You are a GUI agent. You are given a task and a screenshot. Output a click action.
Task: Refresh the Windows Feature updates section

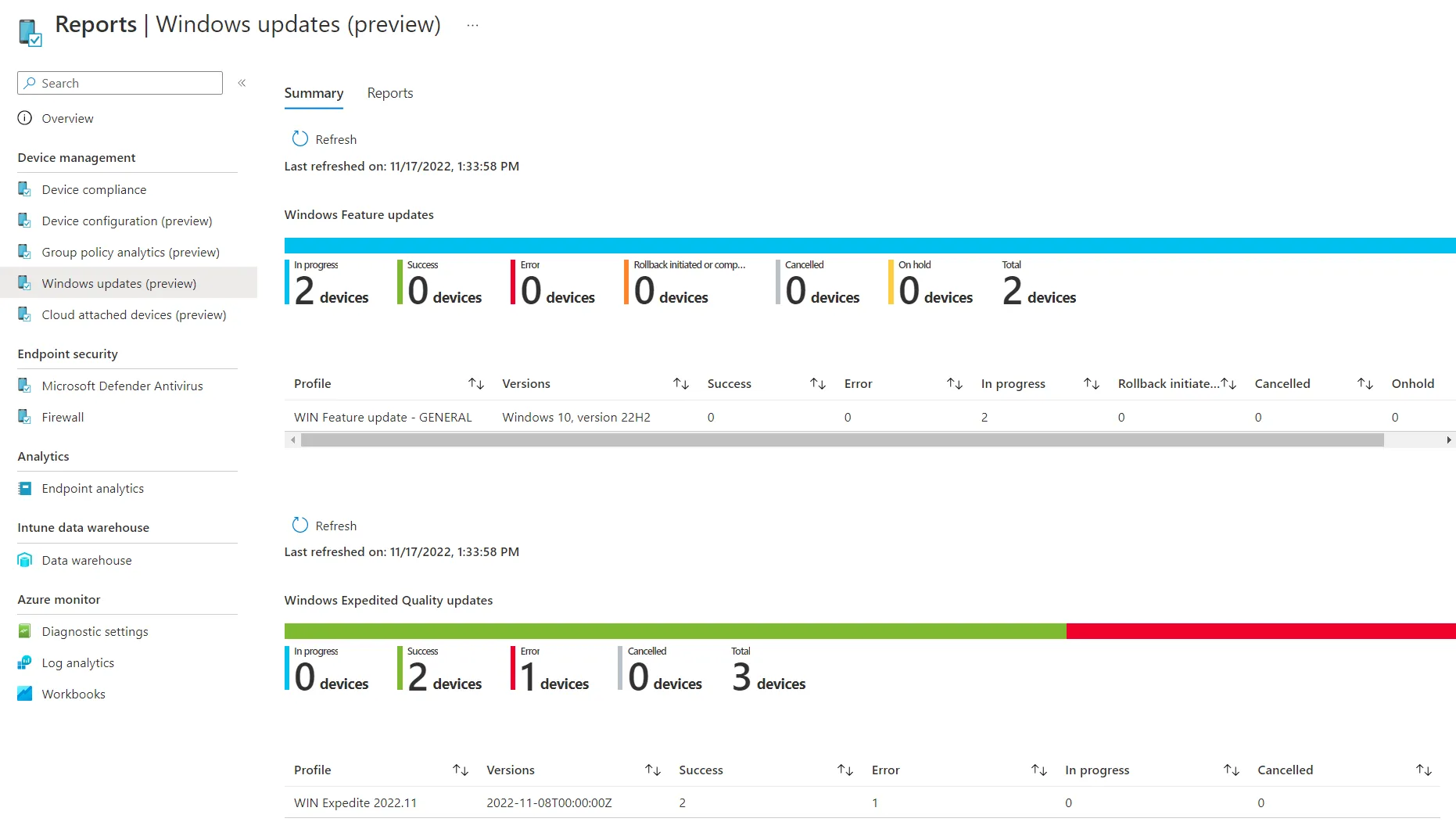tap(325, 139)
